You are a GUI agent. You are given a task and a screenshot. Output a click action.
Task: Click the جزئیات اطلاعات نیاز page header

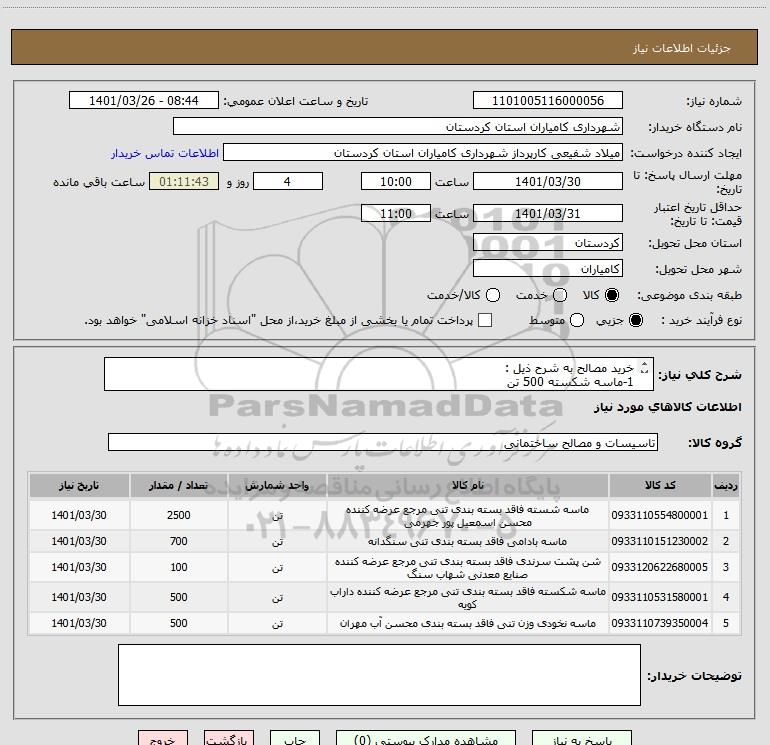point(682,48)
